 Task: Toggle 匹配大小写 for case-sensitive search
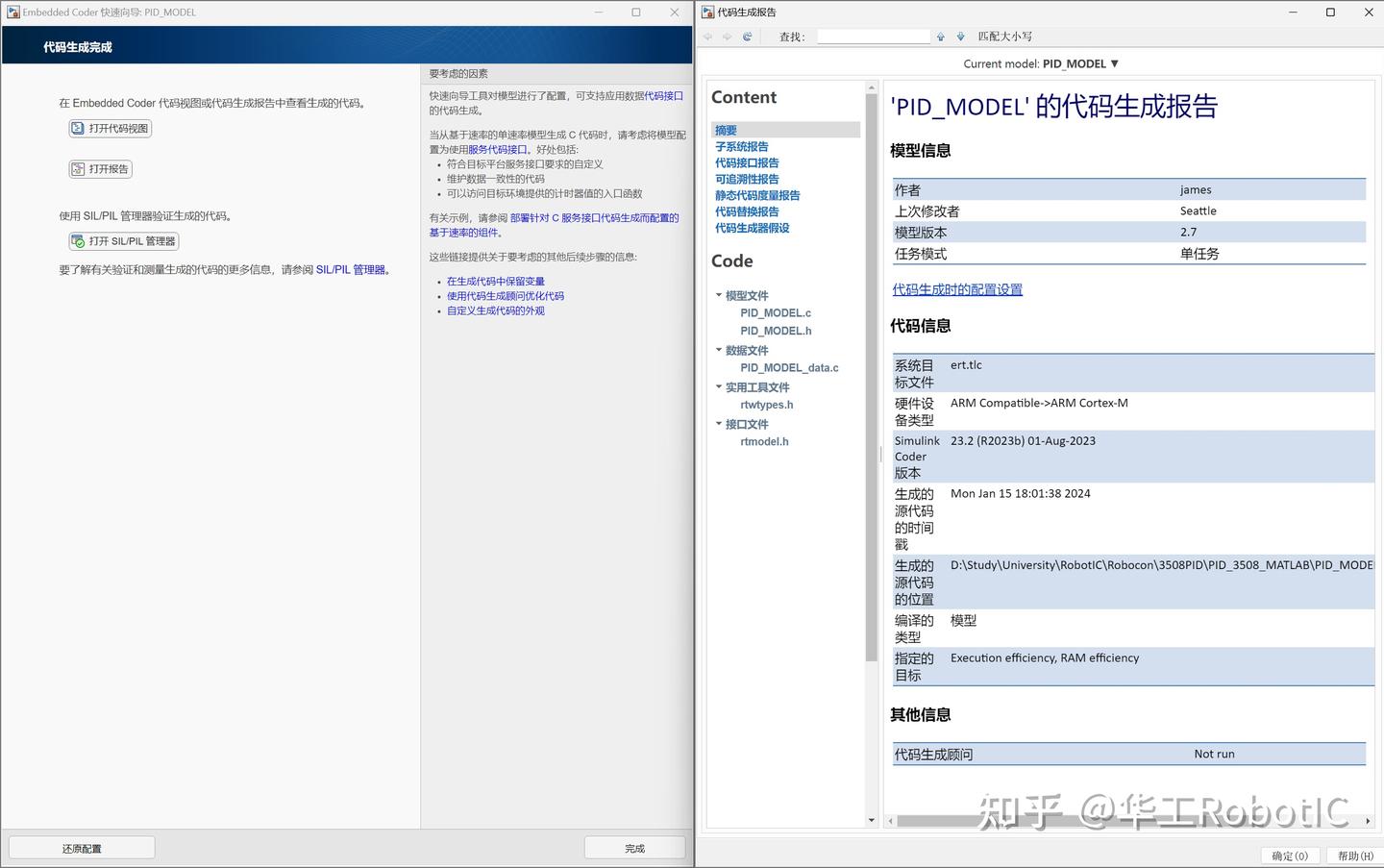pos(1005,36)
